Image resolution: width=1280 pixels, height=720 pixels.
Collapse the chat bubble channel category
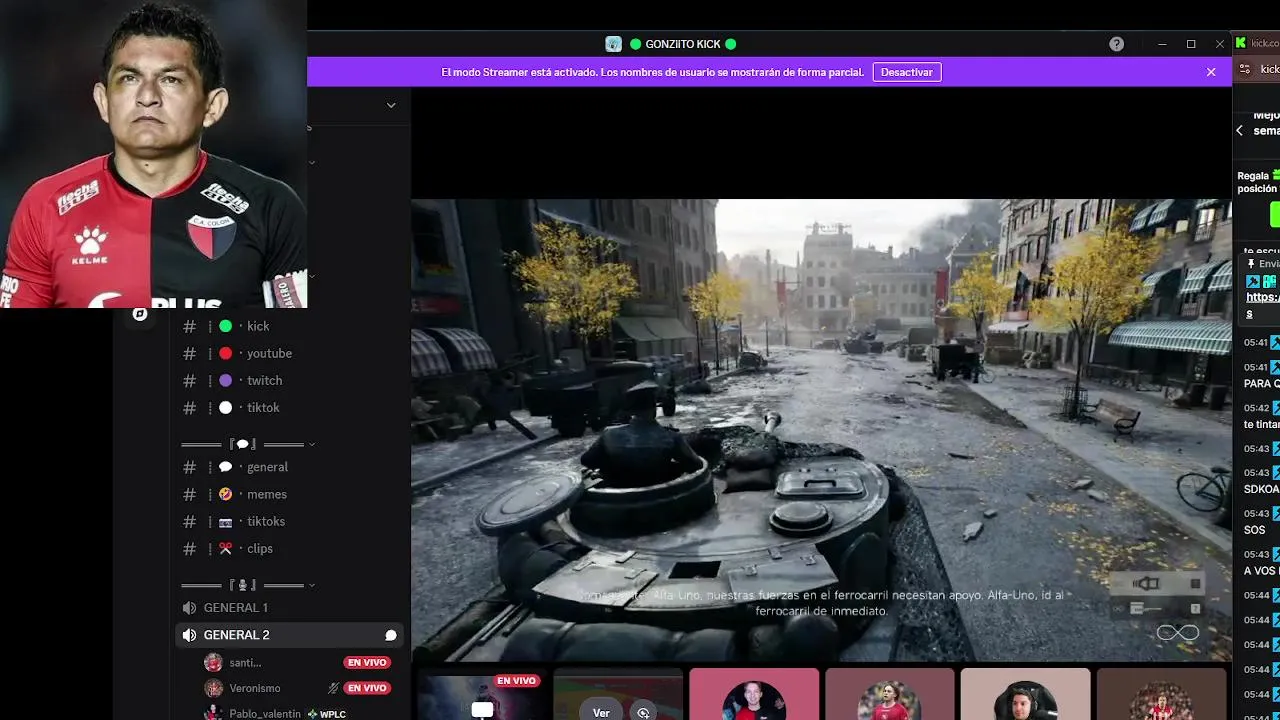[248, 444]
